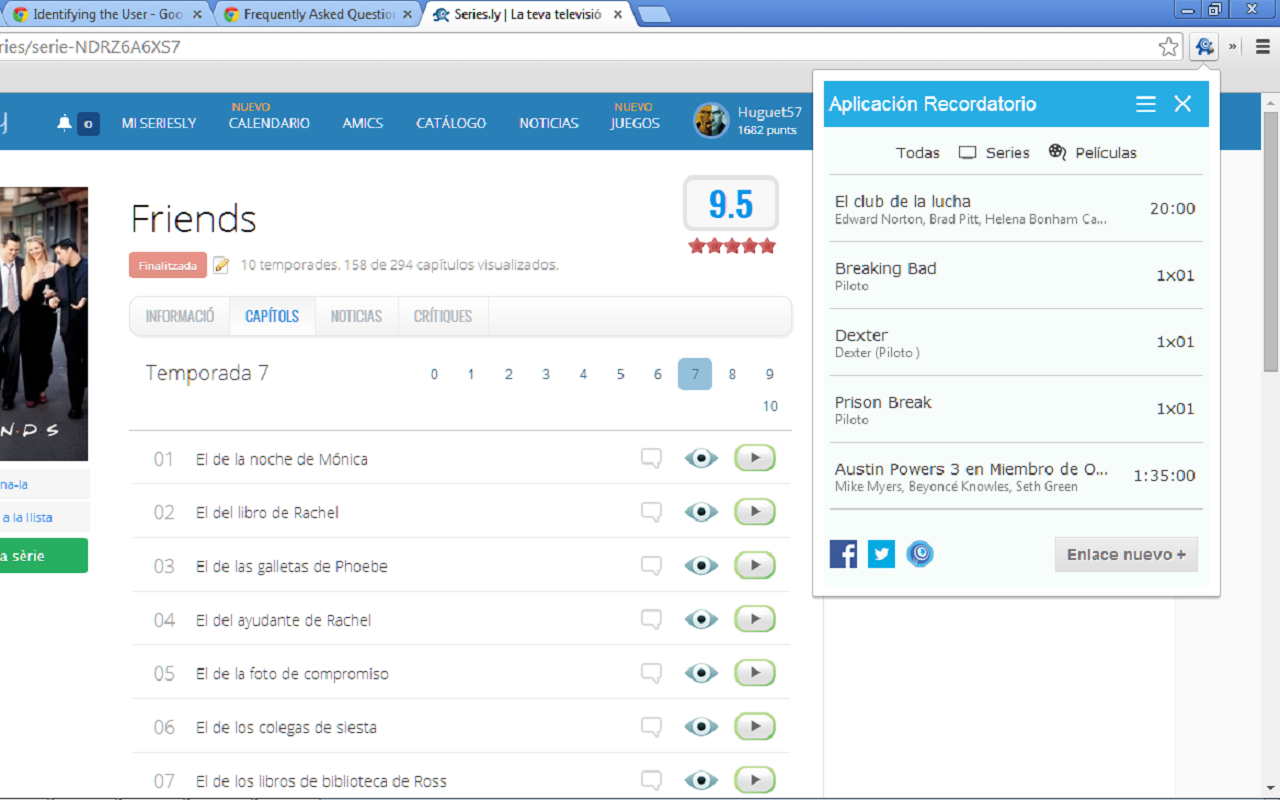Toggle watched eye for El de los colegas de siesta

(x=701, y=727)
